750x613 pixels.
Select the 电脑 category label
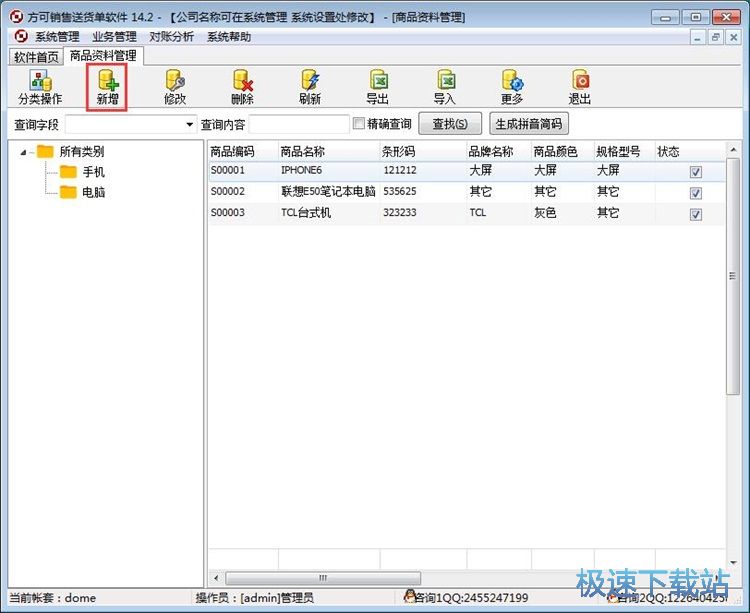point(93,192)
